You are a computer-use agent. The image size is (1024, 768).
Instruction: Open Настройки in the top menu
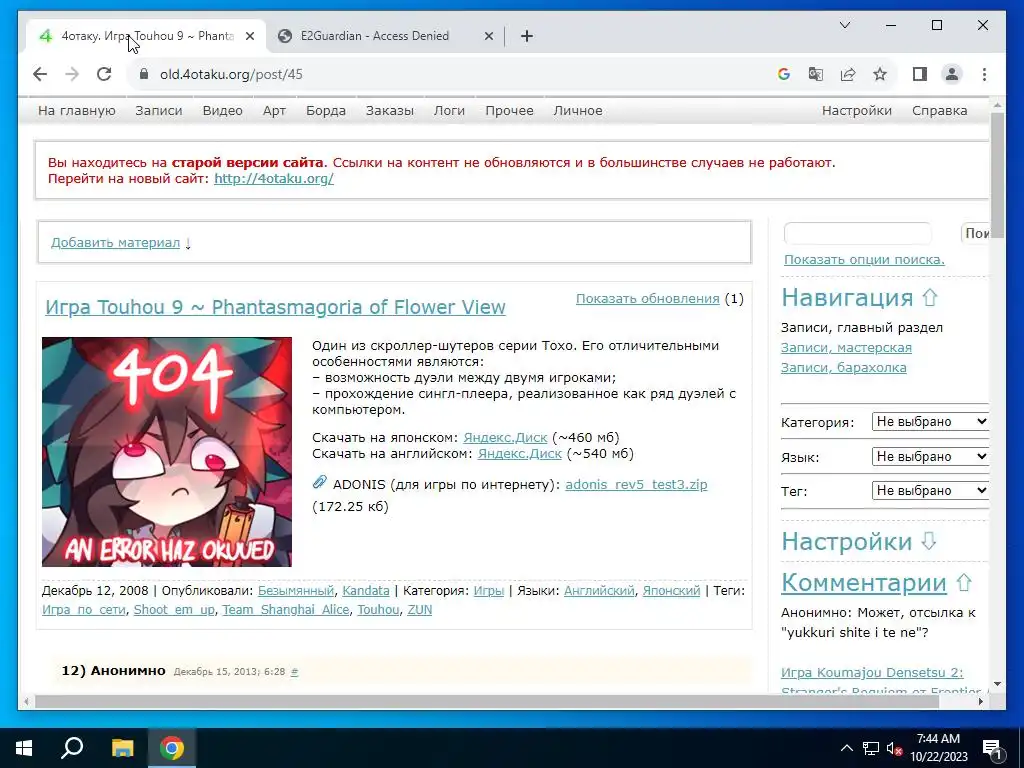[857, 110]
